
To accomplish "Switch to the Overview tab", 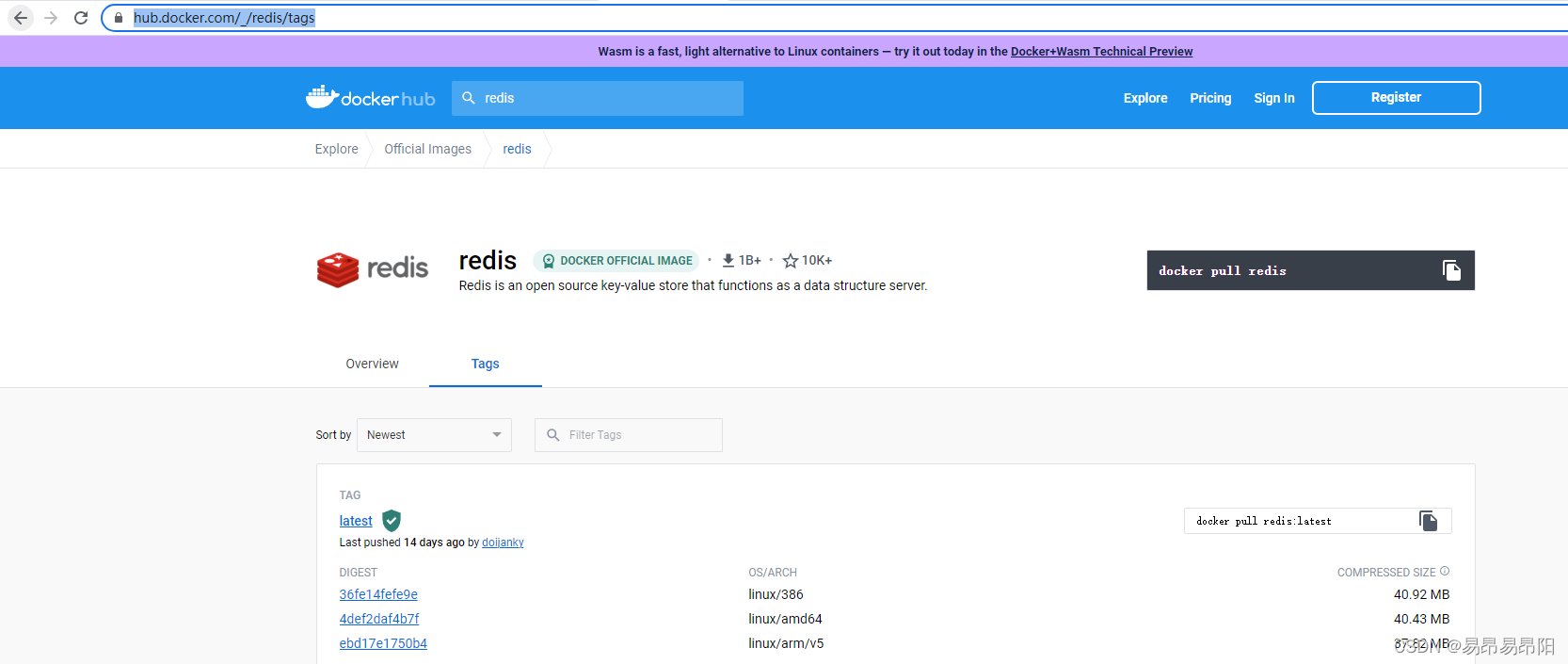I will tap(373, 364).
